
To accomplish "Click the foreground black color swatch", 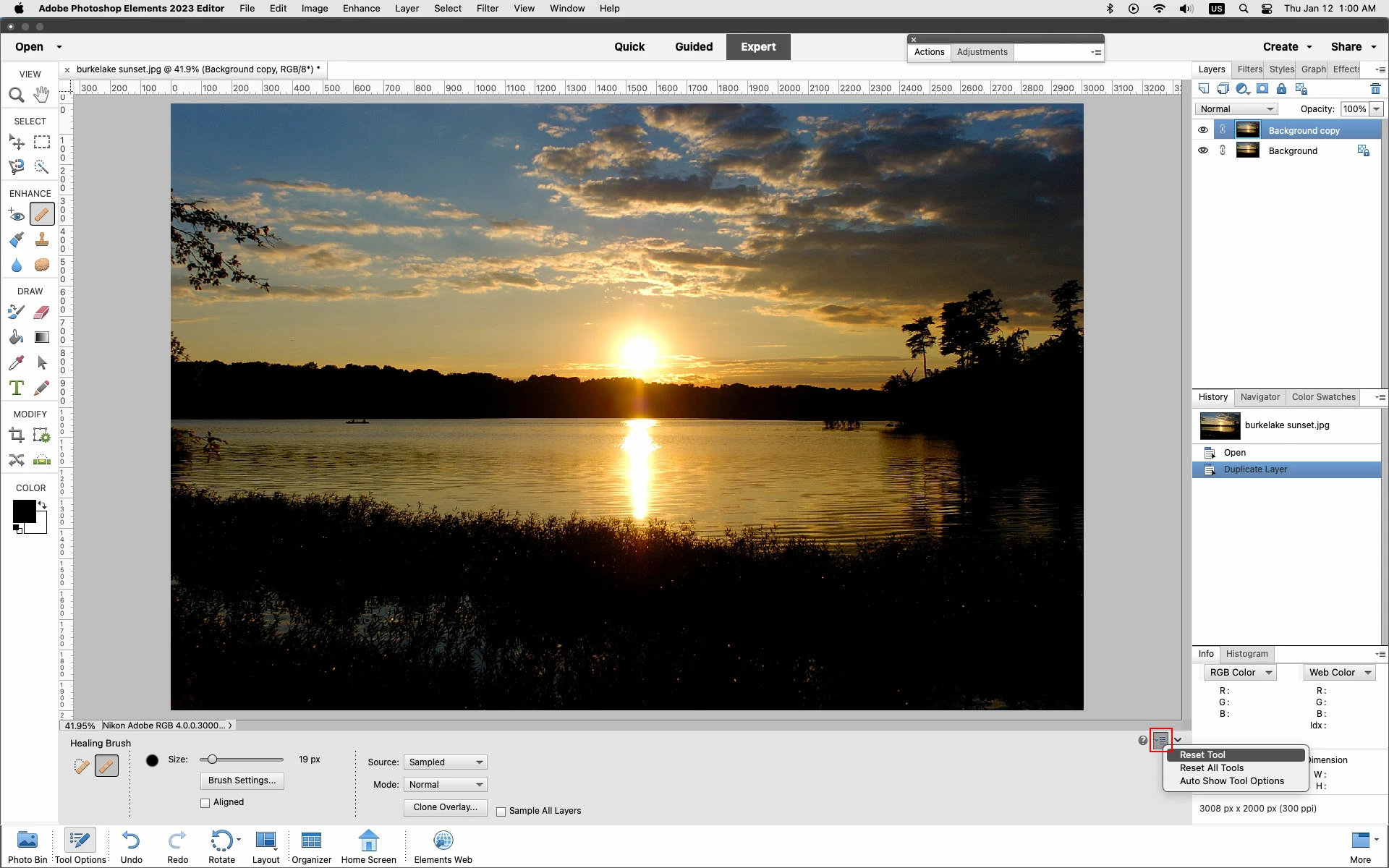I will (23, 511).
